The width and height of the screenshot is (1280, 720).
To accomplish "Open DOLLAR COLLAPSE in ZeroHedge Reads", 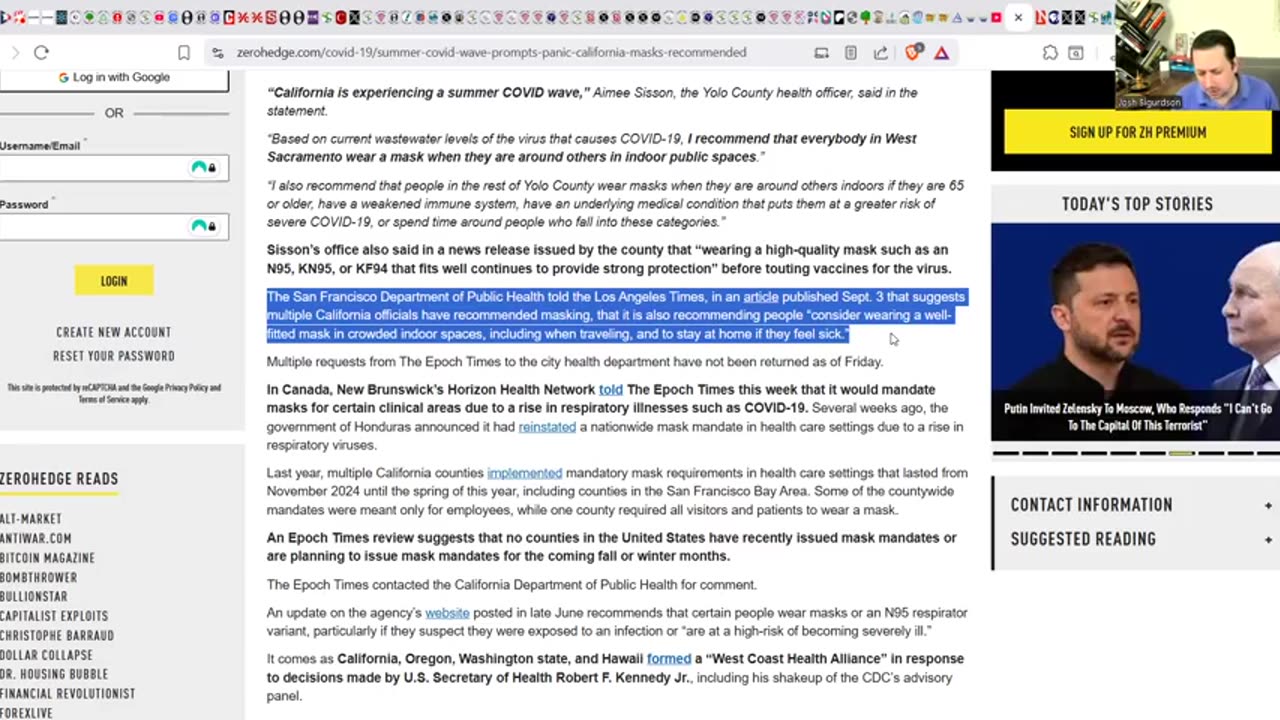I will 46,655.
